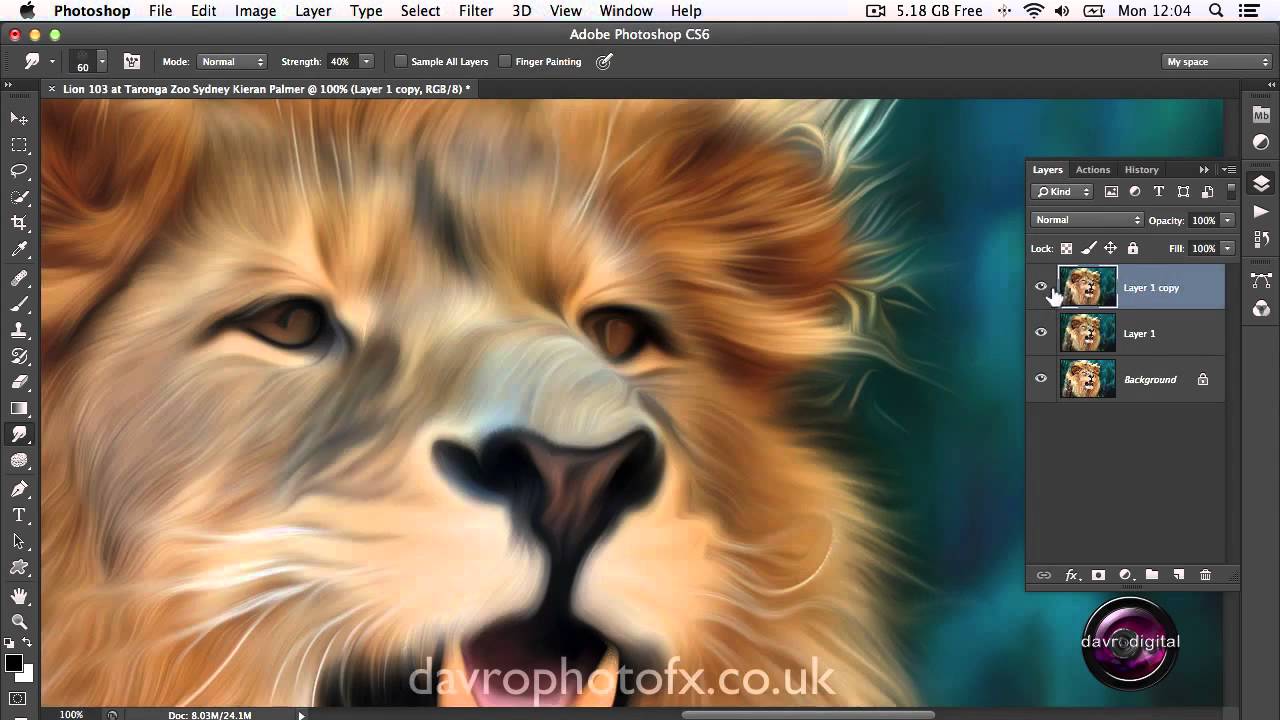The height and width of the screenshot is (720, 1280).
Task: Select the Pen tool
Action: click(19, 489)
